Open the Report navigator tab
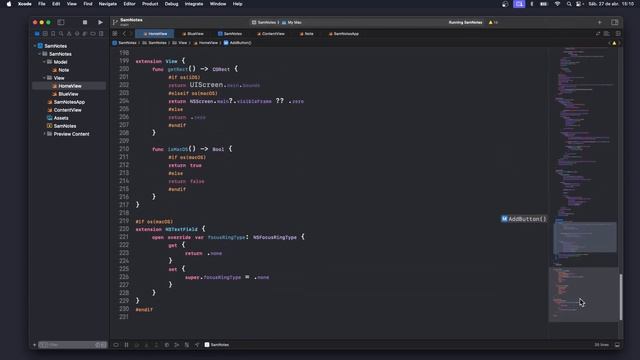The height and width of the screenshot is (360, 640). click(101, 34)
